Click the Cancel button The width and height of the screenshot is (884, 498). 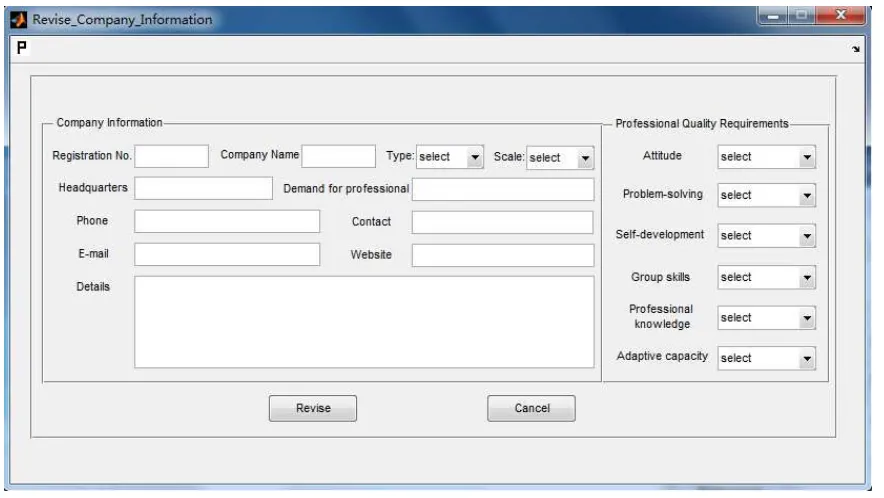532,408
